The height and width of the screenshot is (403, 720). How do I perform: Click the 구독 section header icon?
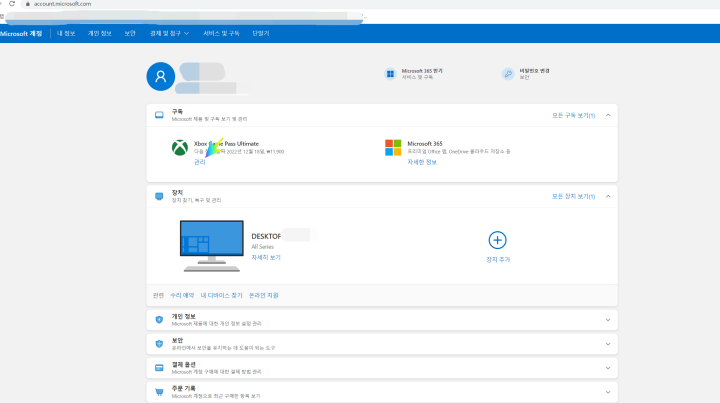pyautogui.click(x=159, y=115)
